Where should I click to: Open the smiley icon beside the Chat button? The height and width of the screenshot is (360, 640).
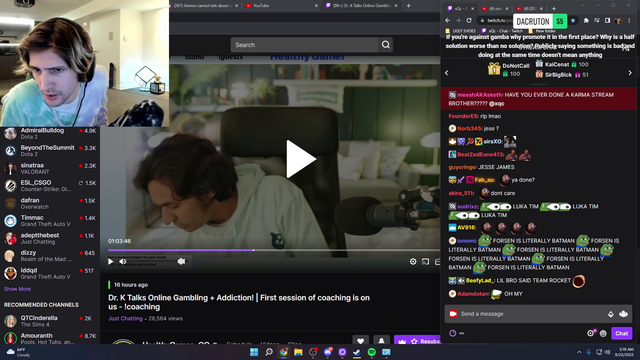[603, 333]
